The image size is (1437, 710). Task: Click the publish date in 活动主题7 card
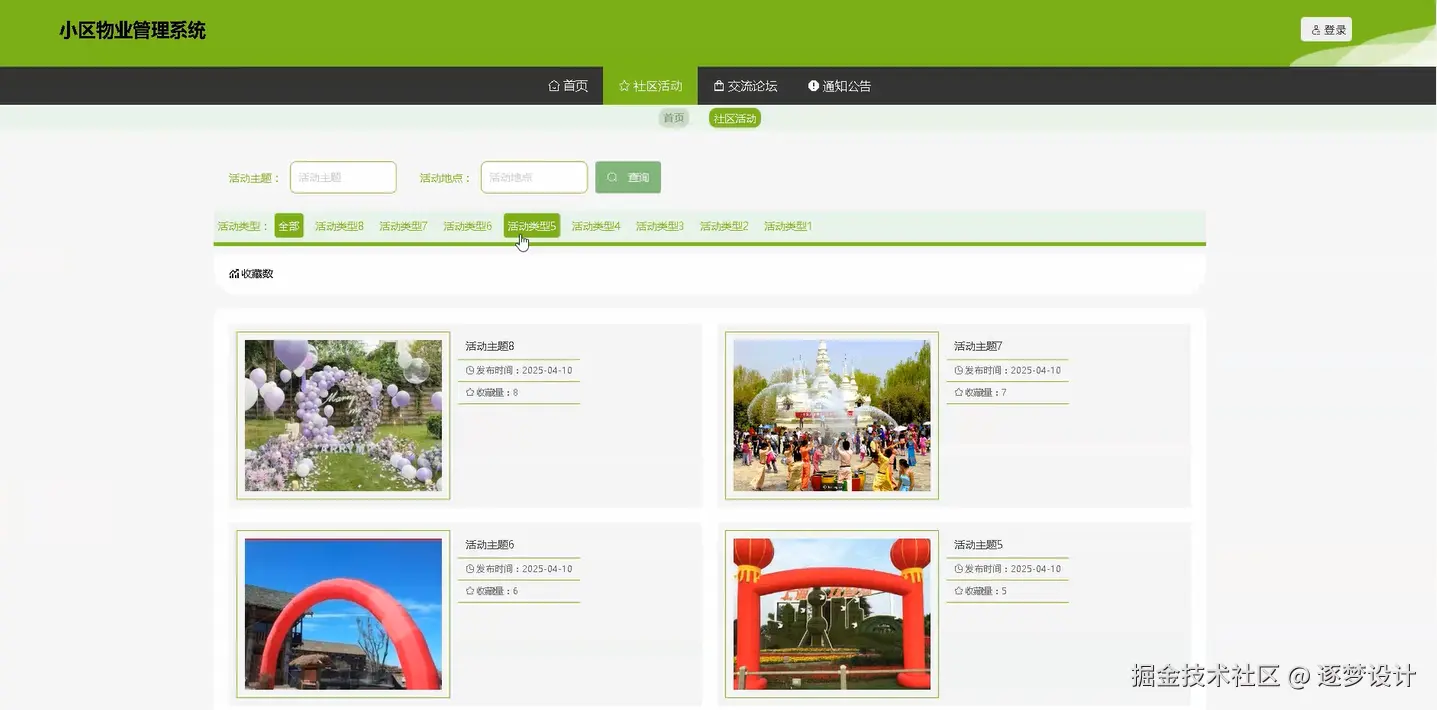coord(1036,370)
